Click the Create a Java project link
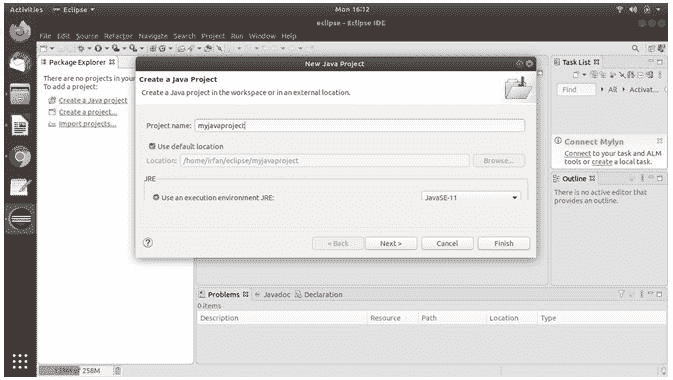673x380 pixels. pyautogui.click(x=93, y=100)
